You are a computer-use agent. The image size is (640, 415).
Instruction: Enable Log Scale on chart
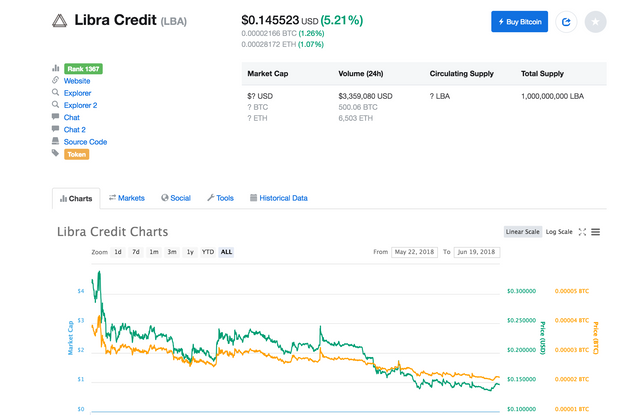tap(559, 232)
